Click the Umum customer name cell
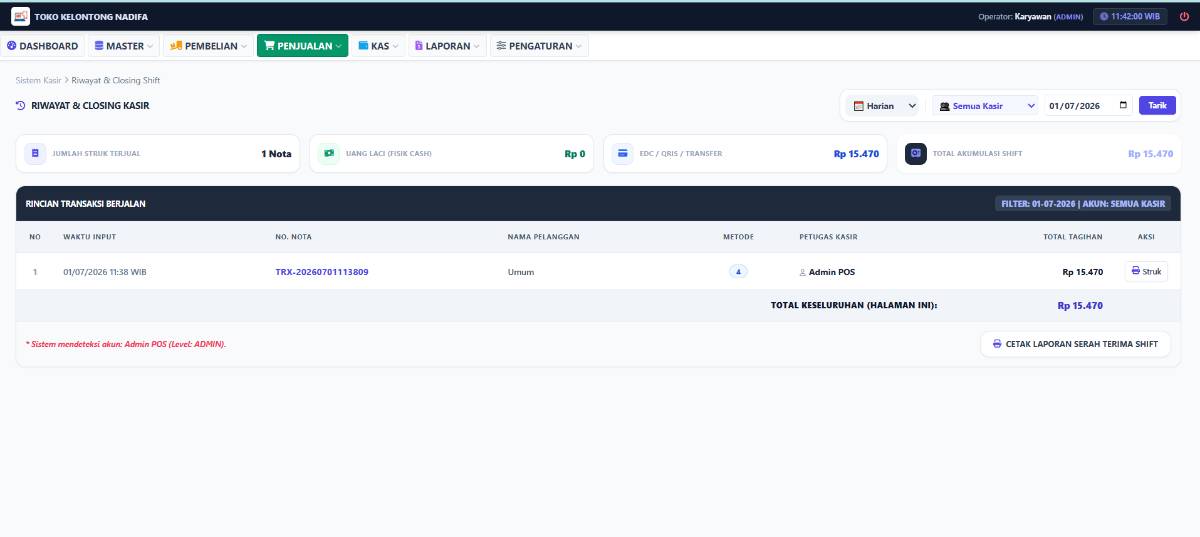 tap(521, 272)
